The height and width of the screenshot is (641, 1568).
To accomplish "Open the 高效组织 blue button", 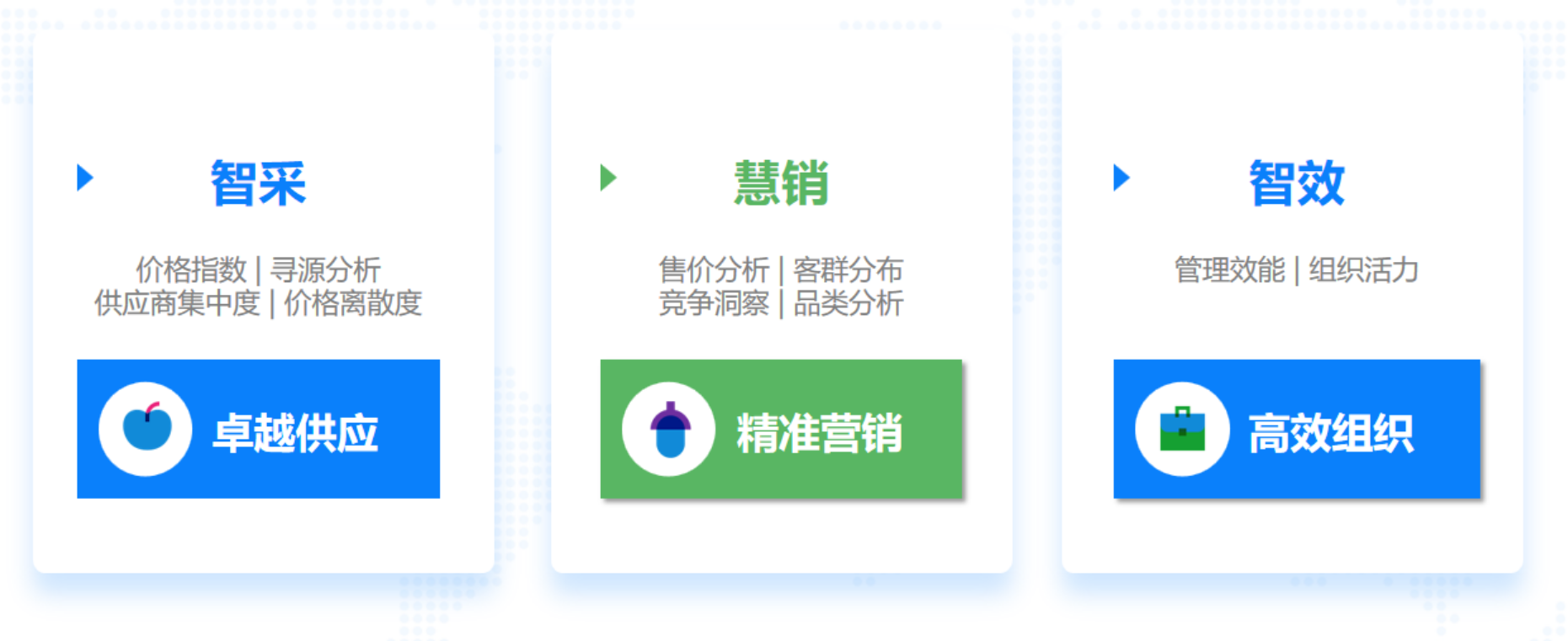I will click(x=1297, y=429).
